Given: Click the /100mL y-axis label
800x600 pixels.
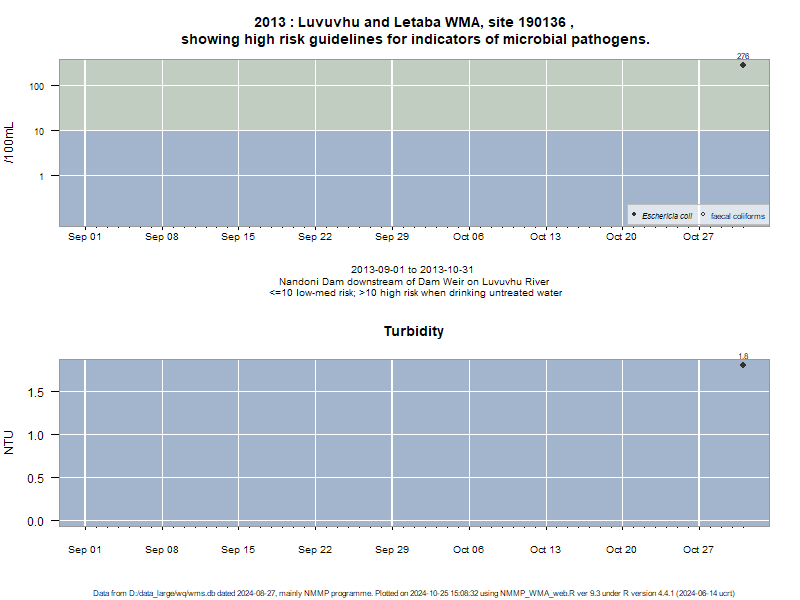Looking at the screenshot, I should tap(9, 143).
